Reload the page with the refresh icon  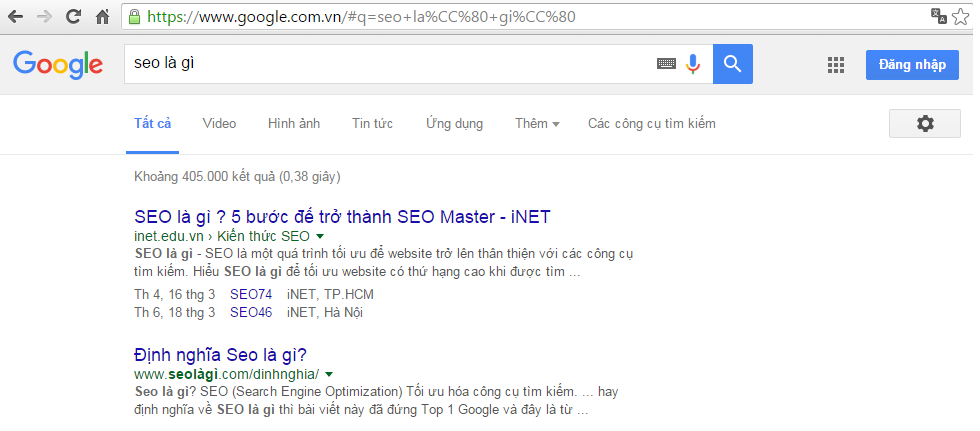[x=74, y=16]
